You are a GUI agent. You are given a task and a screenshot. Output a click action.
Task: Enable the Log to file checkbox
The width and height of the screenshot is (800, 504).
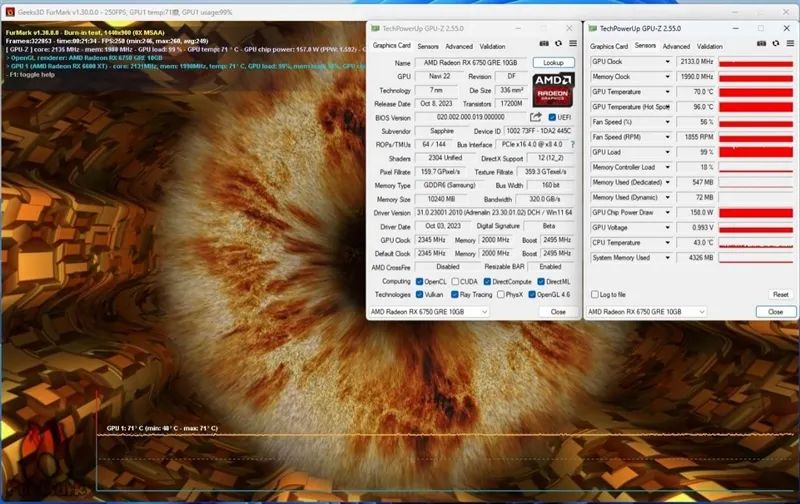[x=594, y=294]
